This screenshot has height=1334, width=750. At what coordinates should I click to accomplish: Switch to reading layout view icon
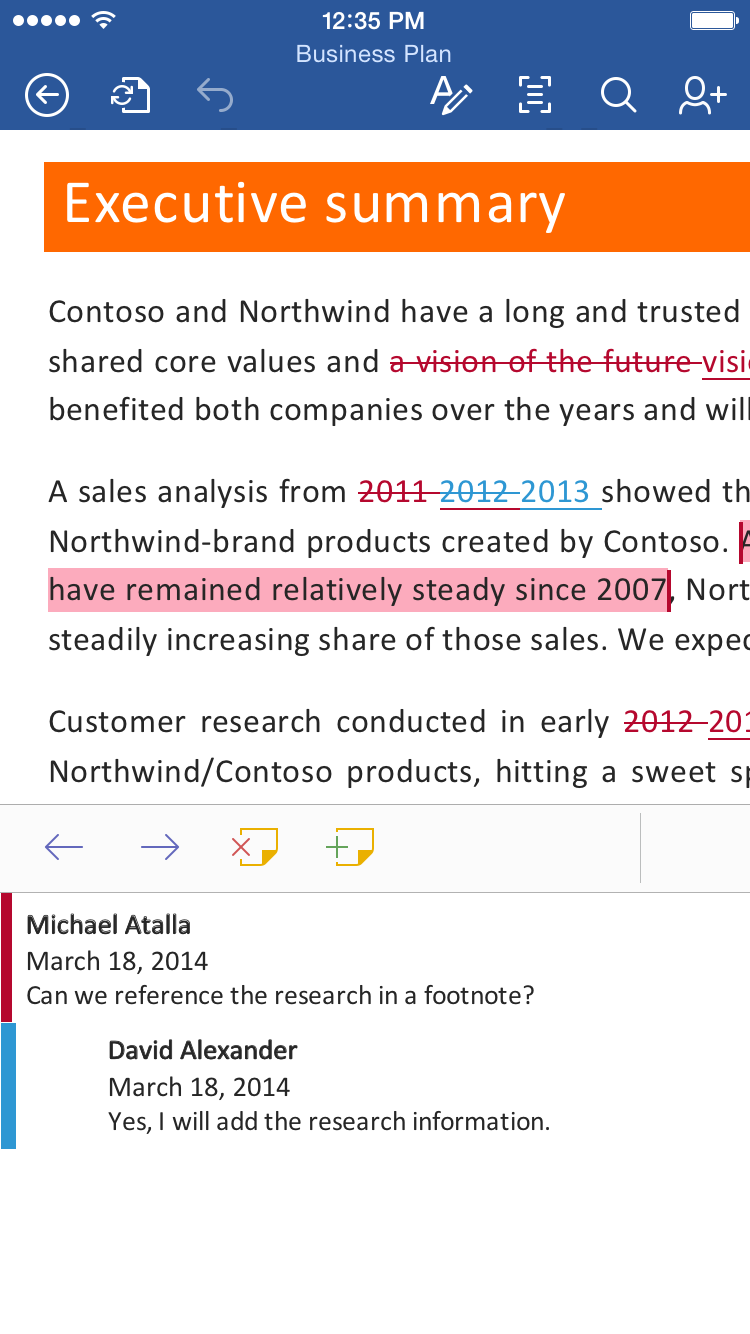tap(535, 95)
